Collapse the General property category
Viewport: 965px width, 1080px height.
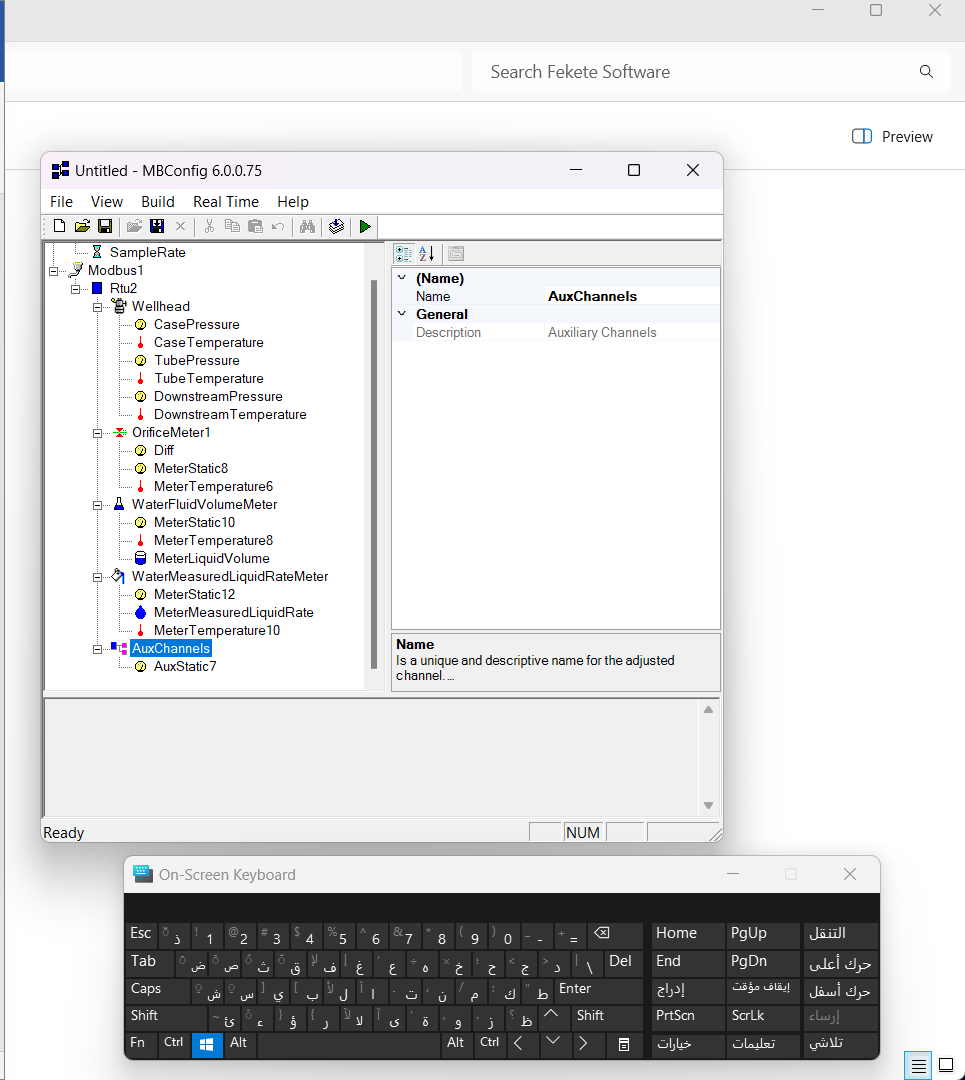point(402,314)
